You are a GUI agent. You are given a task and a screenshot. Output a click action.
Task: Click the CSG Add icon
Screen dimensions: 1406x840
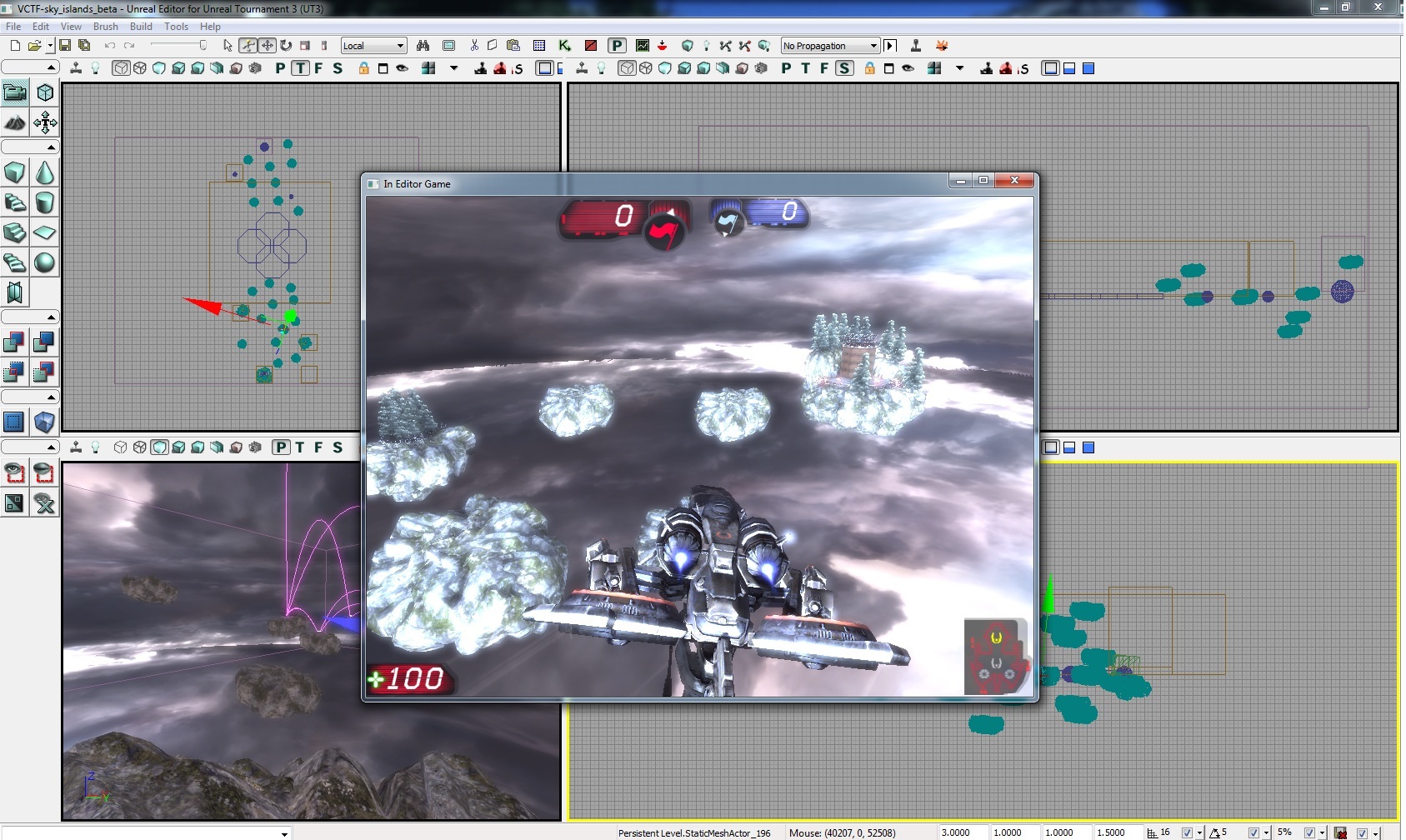15,342
